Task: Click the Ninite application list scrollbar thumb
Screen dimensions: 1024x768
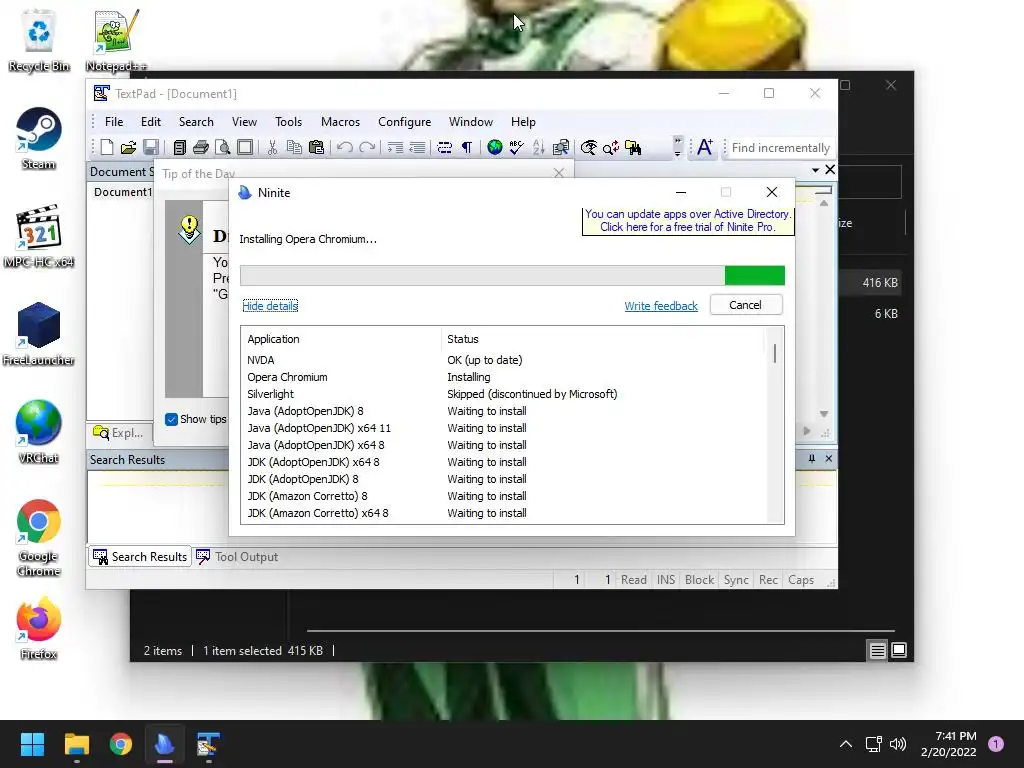Action: pyautogui.click(x=775, y=353)
